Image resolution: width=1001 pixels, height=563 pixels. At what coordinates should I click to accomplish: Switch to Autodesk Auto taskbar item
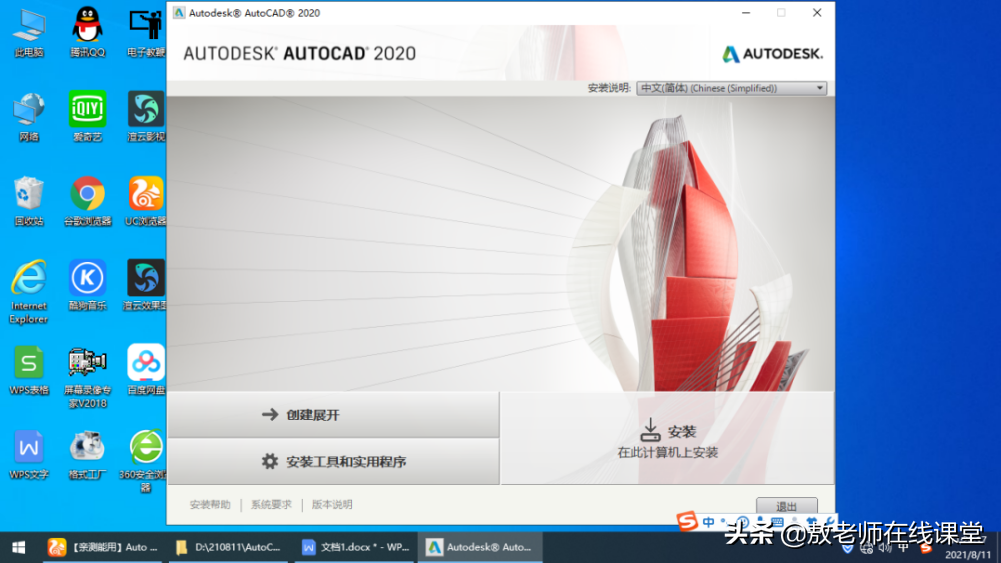point(480,548)
